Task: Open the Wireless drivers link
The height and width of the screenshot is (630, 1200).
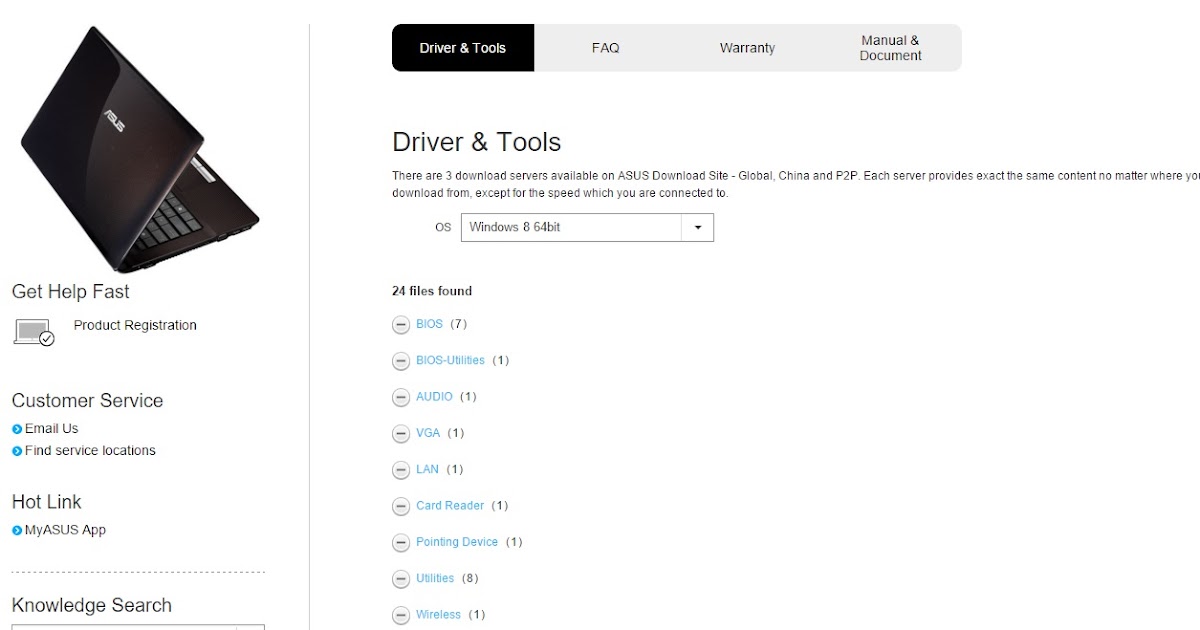Action: point(438,615)
